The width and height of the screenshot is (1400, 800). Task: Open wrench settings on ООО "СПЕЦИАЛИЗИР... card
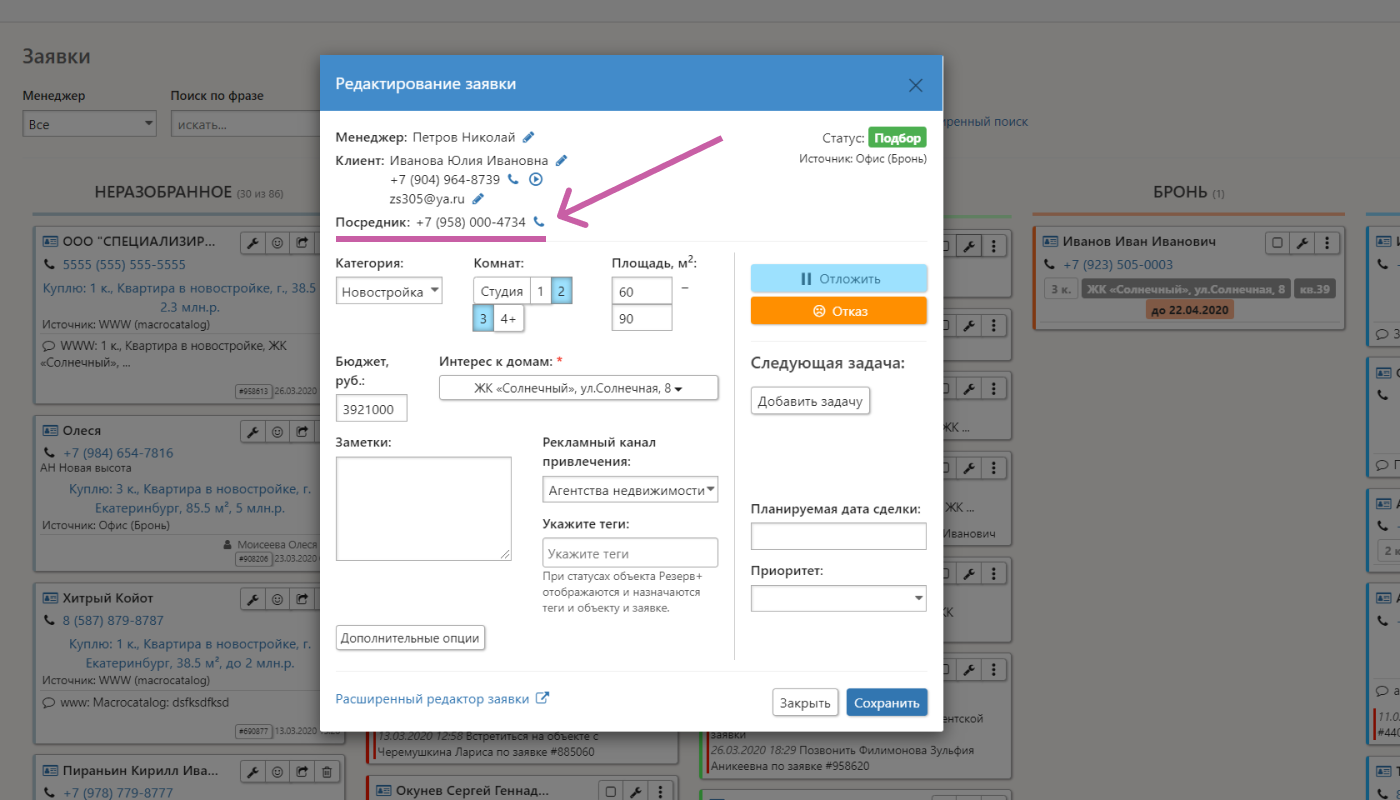pos(253,242)
